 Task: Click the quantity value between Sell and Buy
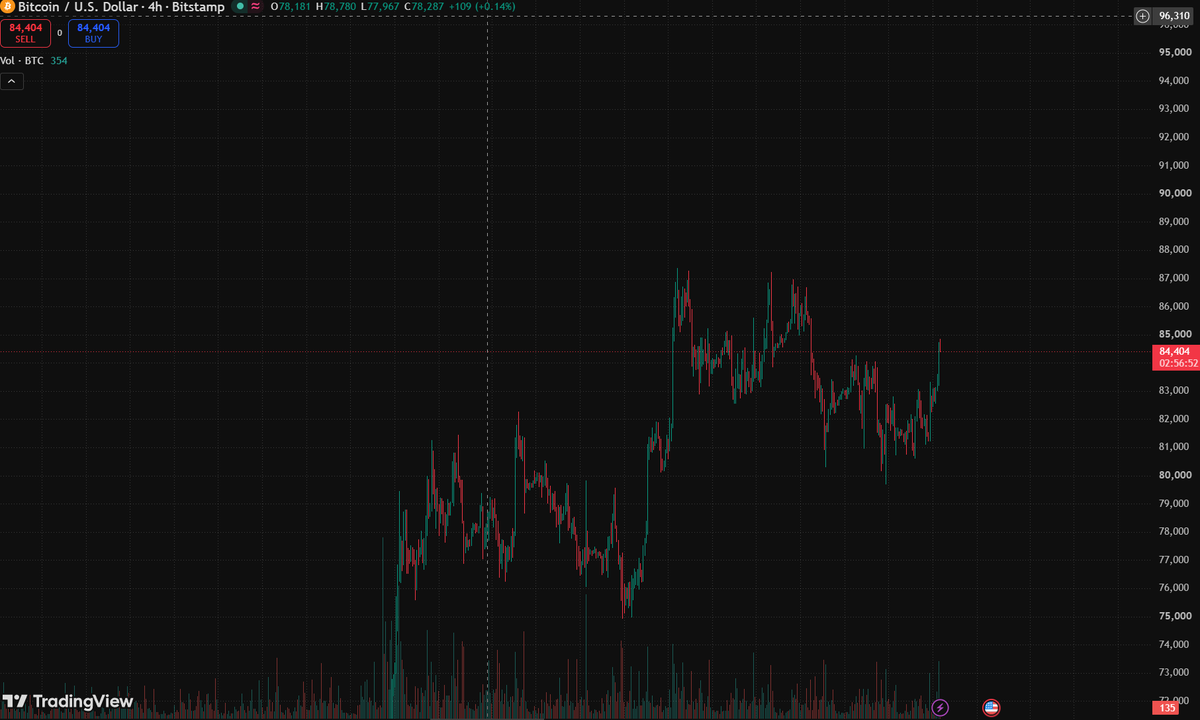tap(59, 33)
